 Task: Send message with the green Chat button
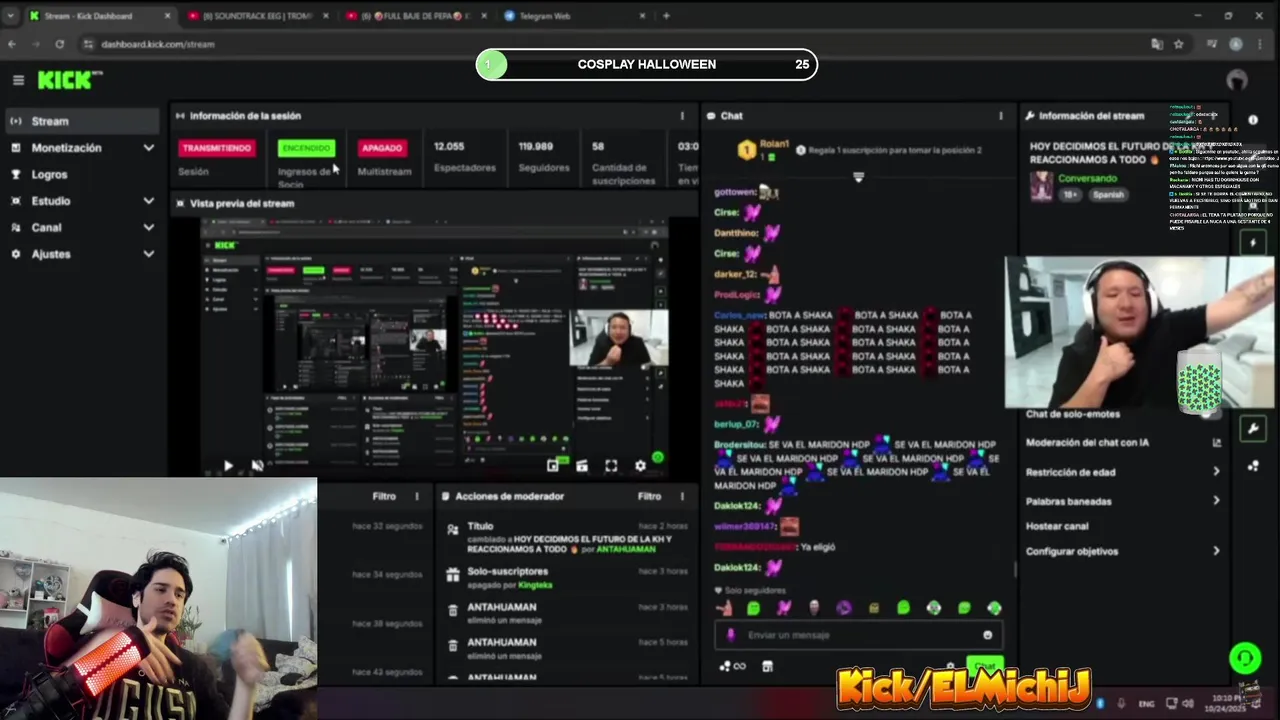coord(984,666)
